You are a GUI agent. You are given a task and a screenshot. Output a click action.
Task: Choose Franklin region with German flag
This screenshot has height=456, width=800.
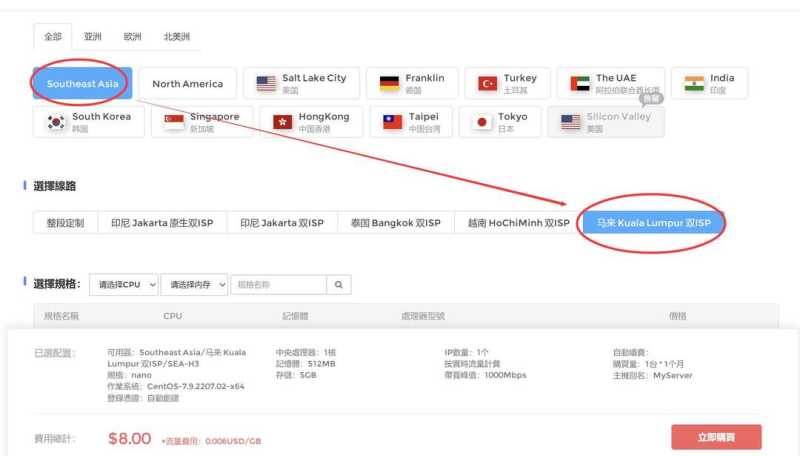point(412,83)
